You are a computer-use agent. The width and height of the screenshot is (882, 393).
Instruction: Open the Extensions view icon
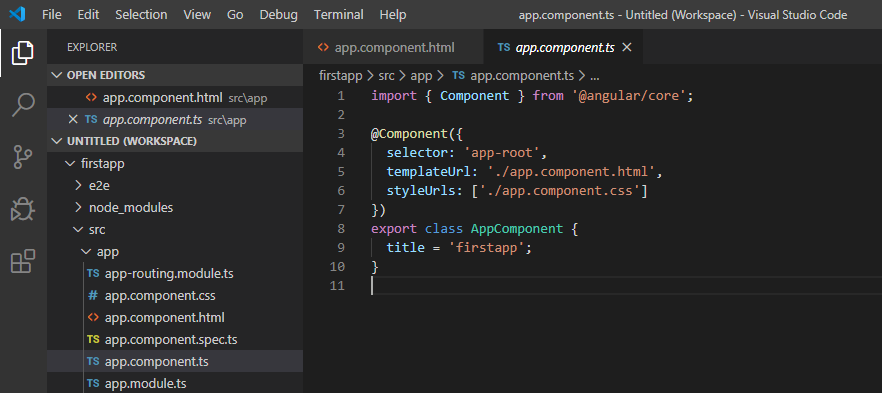22,261
